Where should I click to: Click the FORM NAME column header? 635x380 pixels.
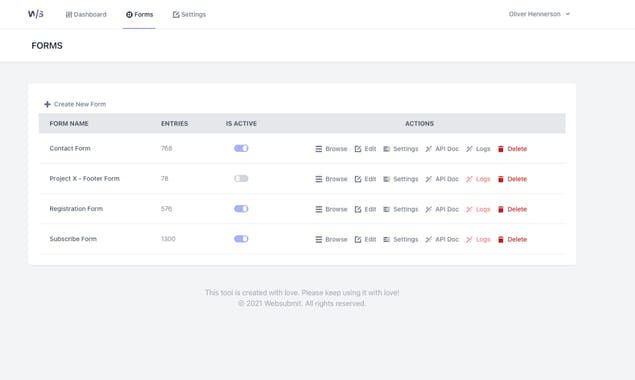click(69, 124)
